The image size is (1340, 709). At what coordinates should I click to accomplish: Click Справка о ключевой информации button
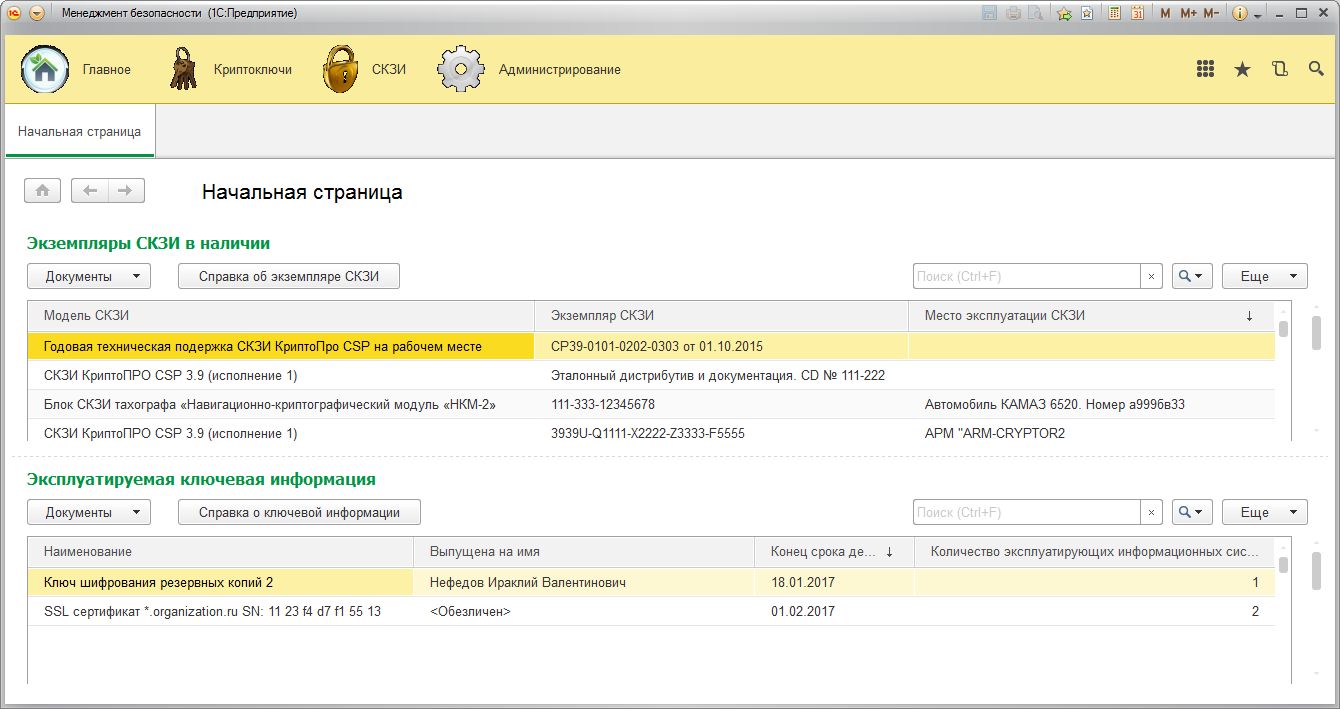(299, 512)
